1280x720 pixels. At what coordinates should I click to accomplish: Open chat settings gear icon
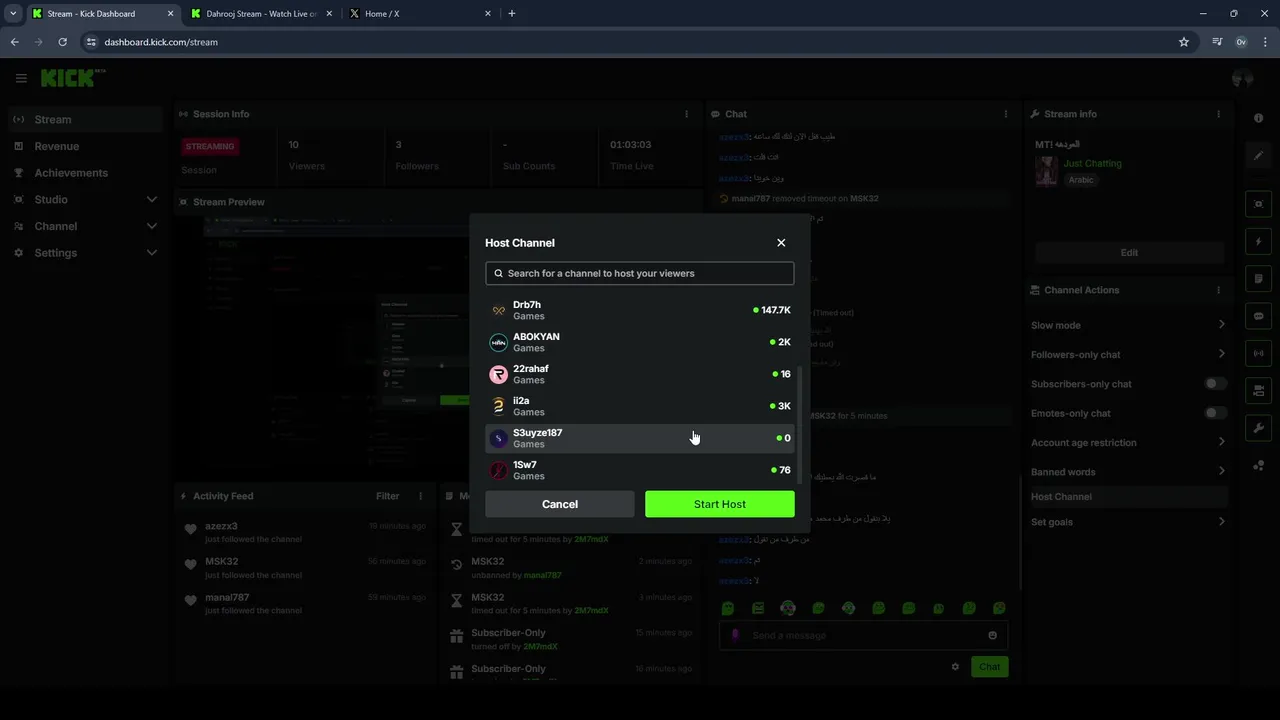click(x=955, y=667)
